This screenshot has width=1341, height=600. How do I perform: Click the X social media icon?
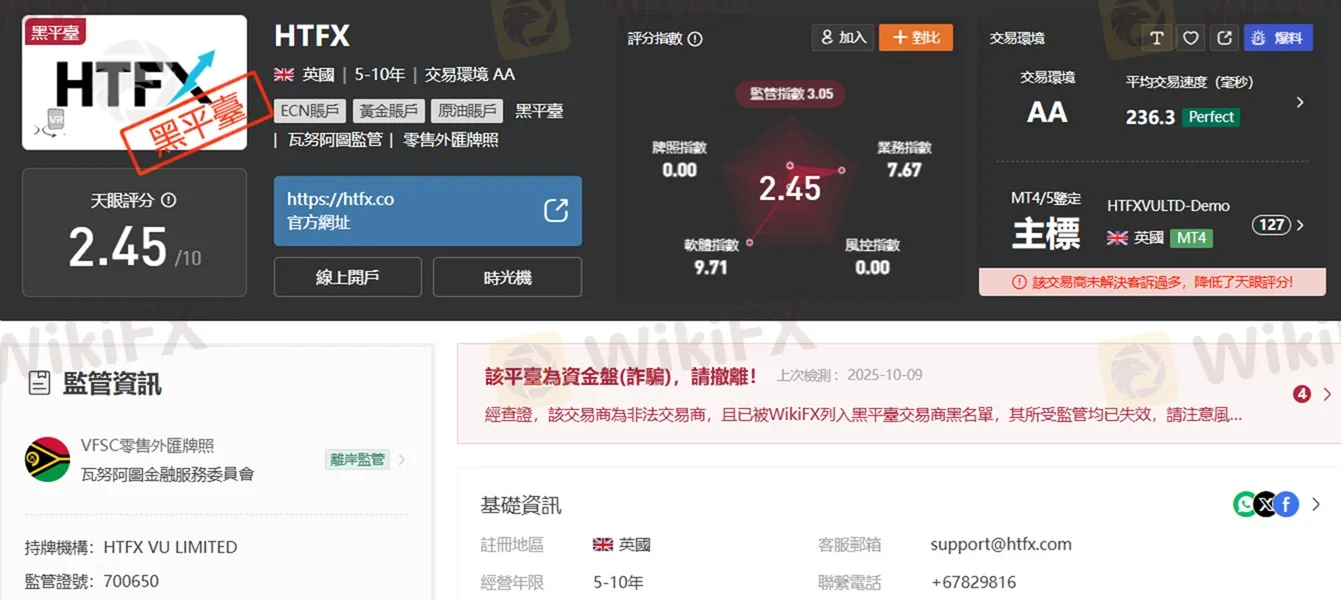click(1265, 504)
